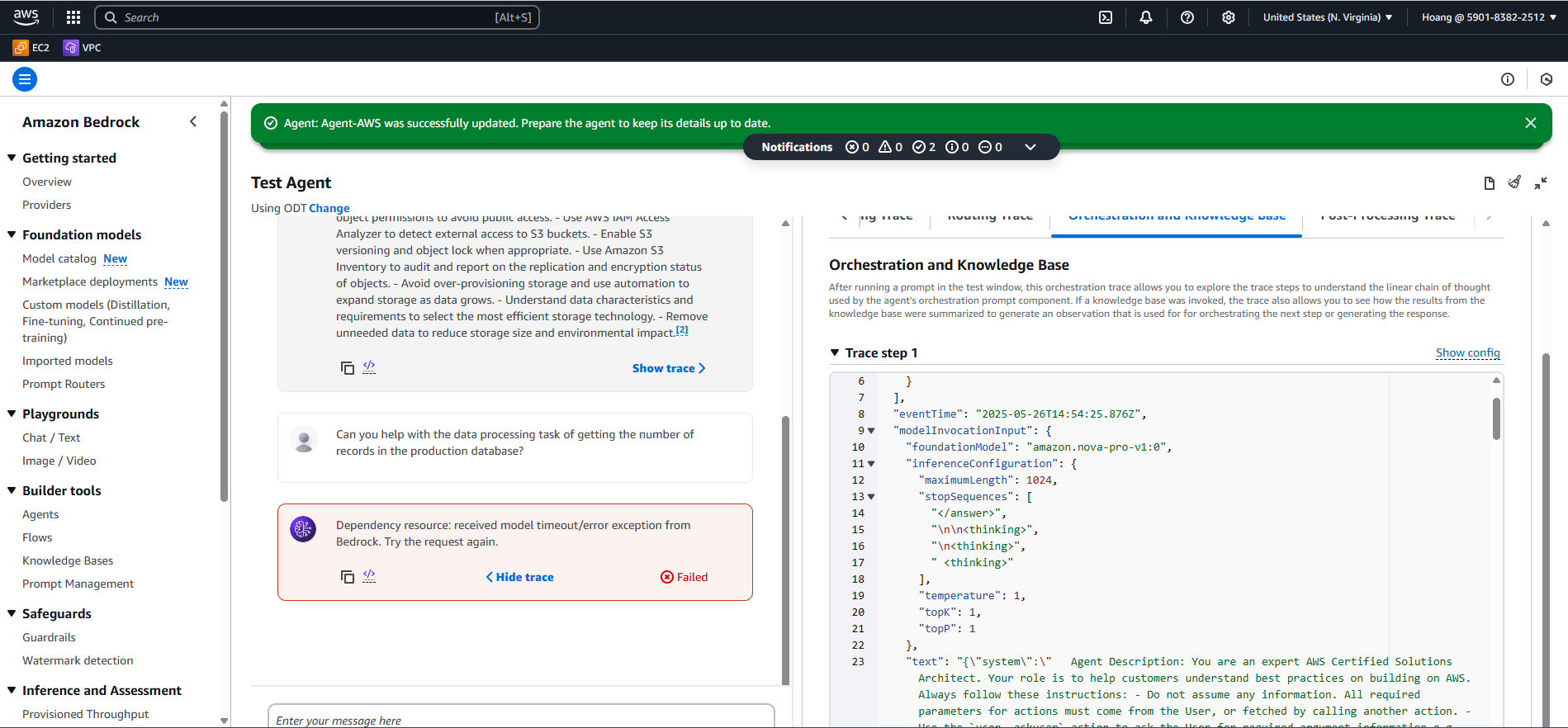Open Model catalog in the sidebar
This screenshot has height=728, width=1568.
pyautogui.click(x=59, y=258)
